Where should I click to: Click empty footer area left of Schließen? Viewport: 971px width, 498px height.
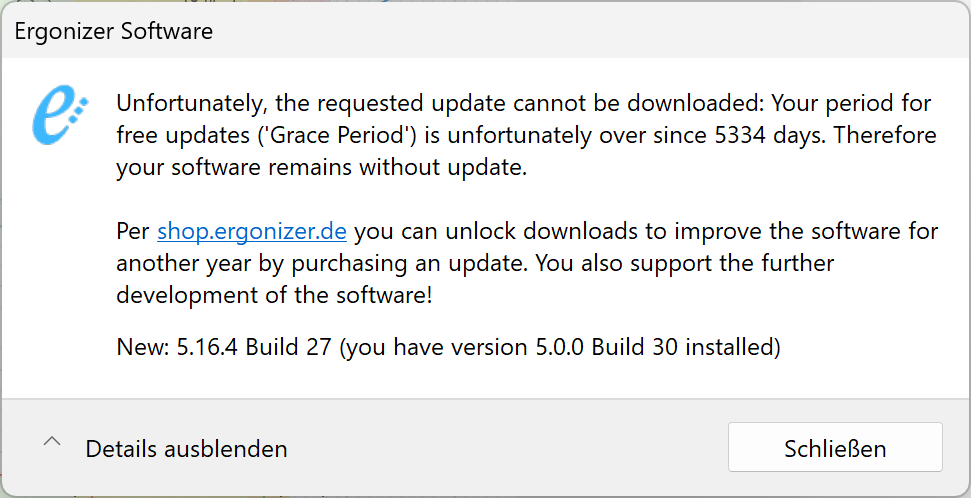tap(508, 448)
